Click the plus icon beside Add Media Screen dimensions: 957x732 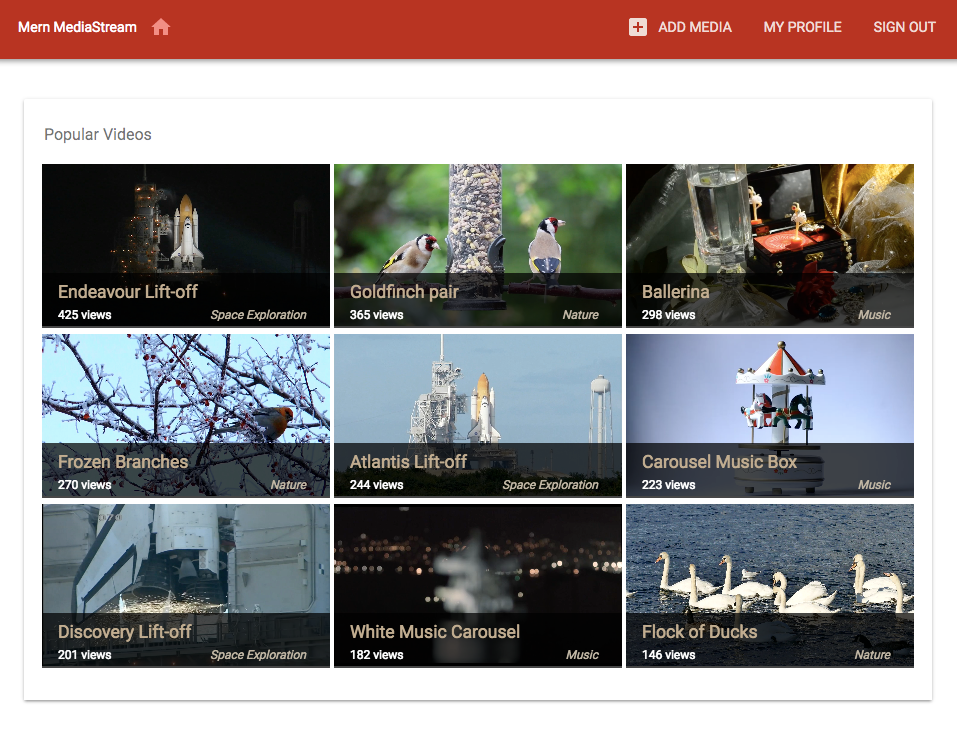point(638,27)
